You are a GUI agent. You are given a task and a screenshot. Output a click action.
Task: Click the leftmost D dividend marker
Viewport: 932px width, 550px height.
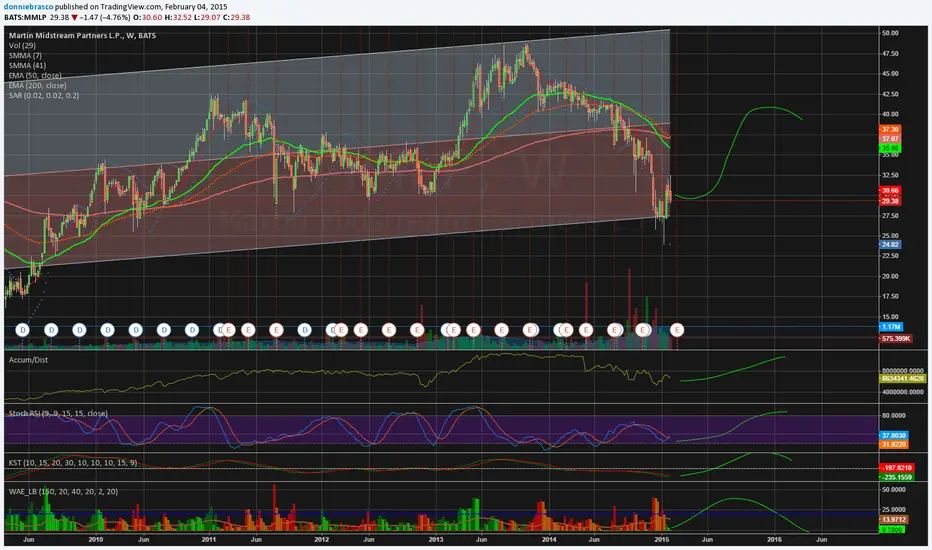tap(23, 330)
